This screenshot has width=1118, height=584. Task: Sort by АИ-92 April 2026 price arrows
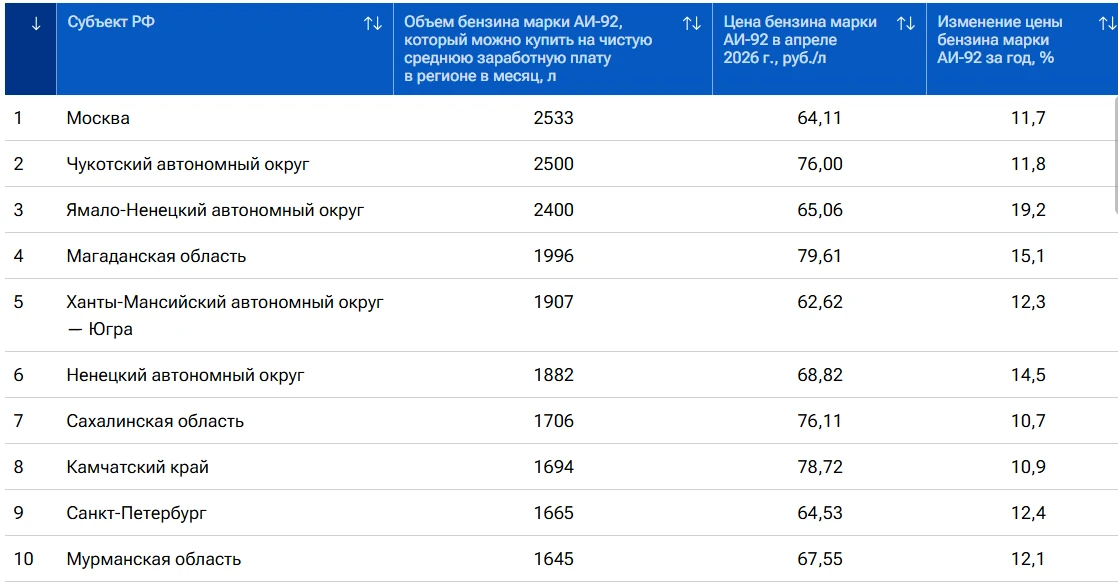(906, 24)
